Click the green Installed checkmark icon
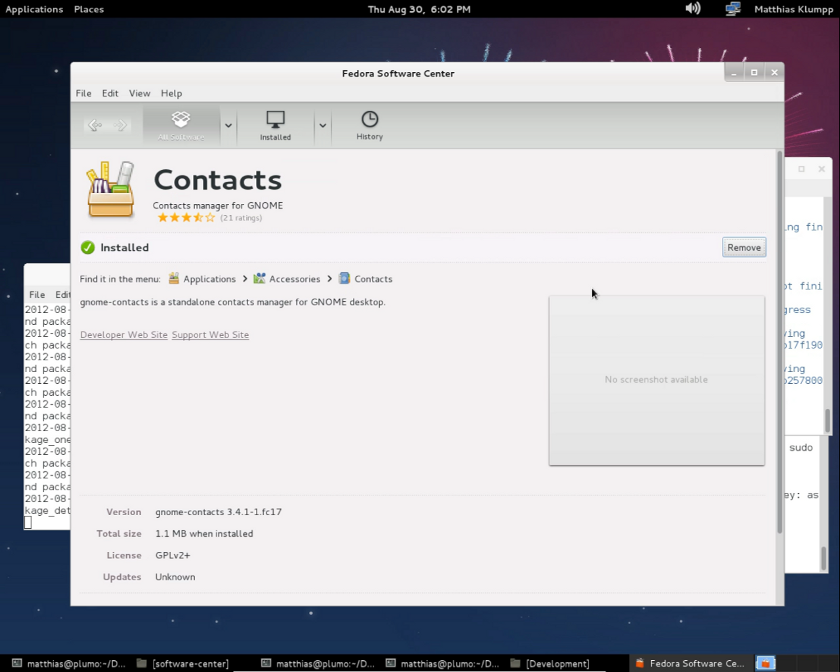This screenshot has width=840, height=672. [x=87, y=248]
